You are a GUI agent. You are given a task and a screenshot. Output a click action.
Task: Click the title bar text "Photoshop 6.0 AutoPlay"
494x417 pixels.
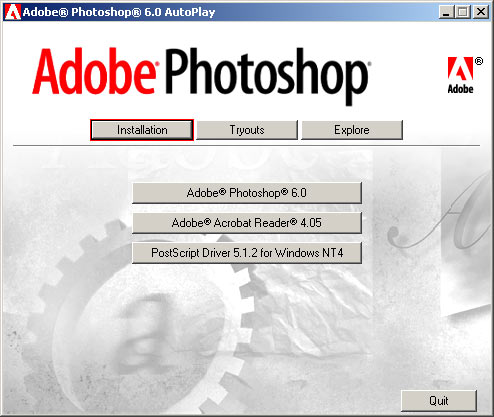point(143,12)
